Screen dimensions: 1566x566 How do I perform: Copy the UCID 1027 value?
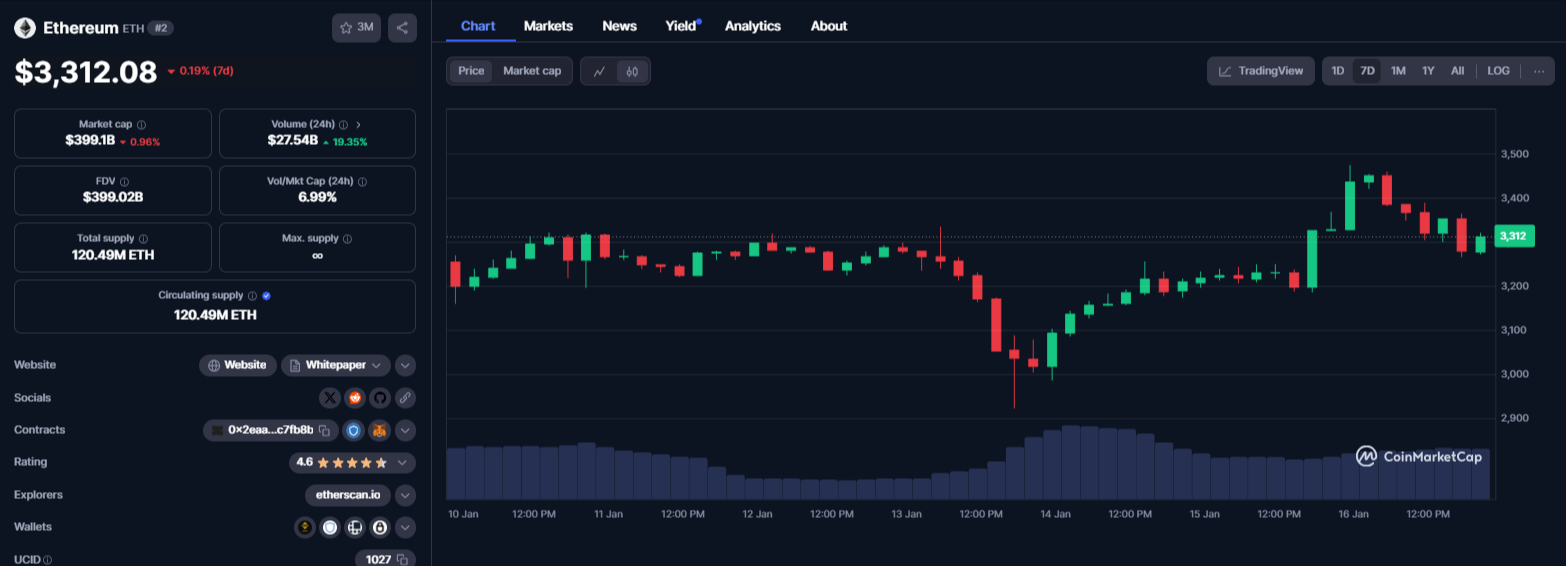[x=401, y=559]
